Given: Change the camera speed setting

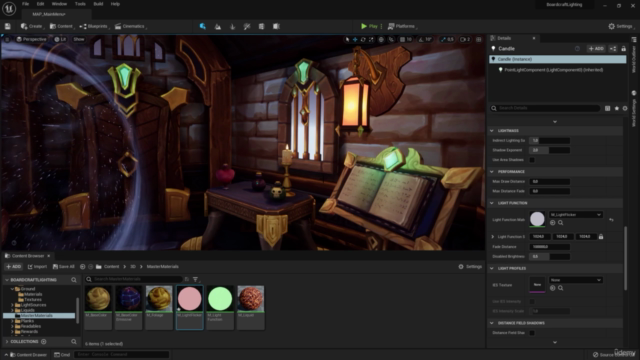Looking at the screenshot, I should (465, 40).
